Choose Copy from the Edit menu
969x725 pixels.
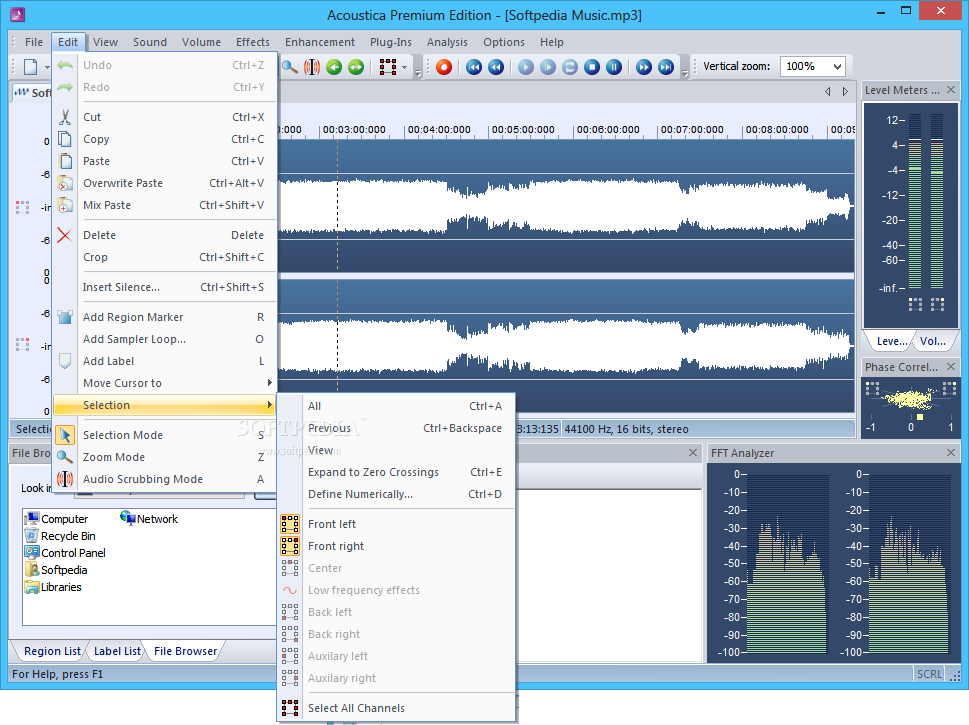[165, 139]
